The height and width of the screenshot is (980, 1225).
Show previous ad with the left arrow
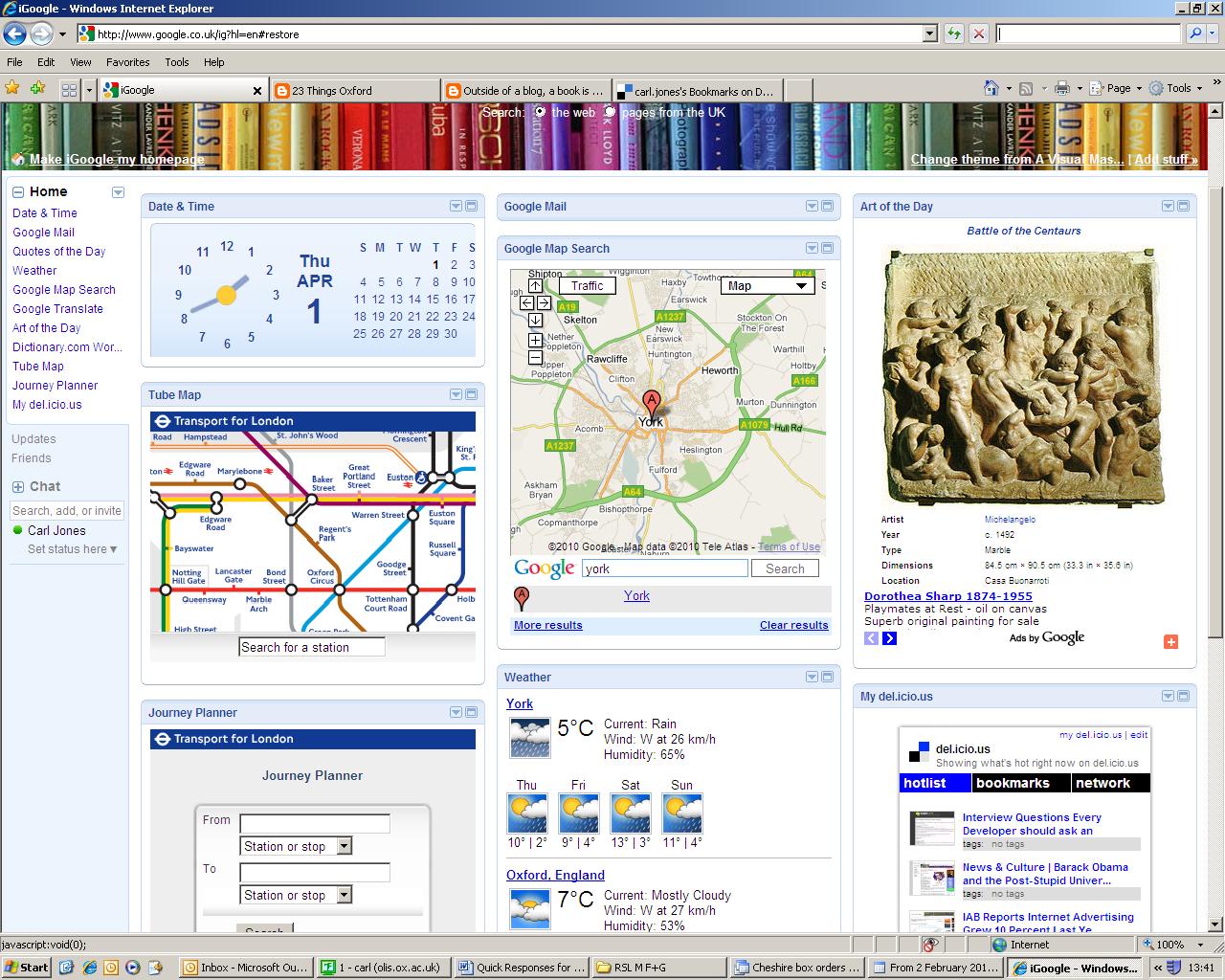tap(871, 638)
